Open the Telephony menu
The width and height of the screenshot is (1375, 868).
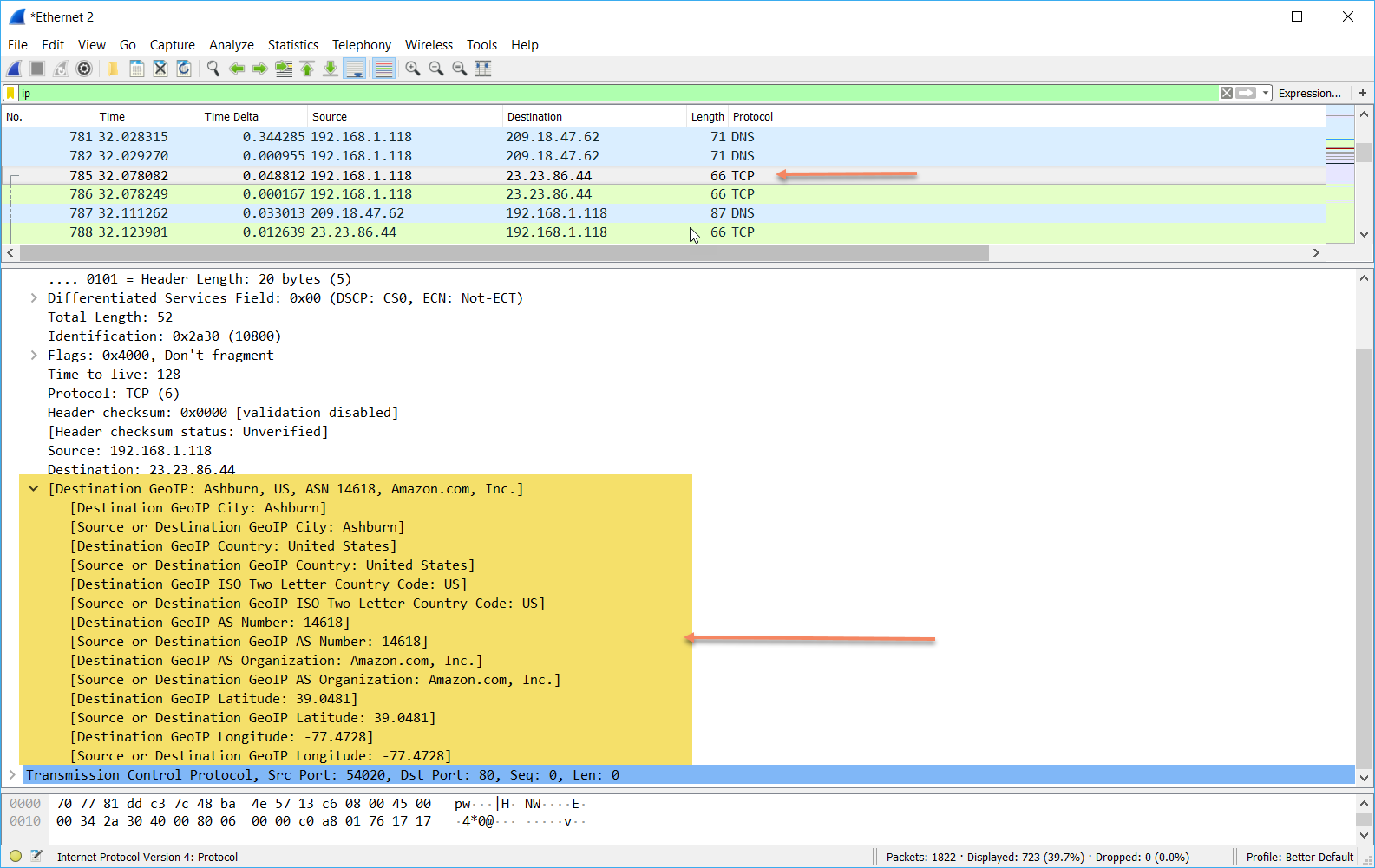coord(361,45)
